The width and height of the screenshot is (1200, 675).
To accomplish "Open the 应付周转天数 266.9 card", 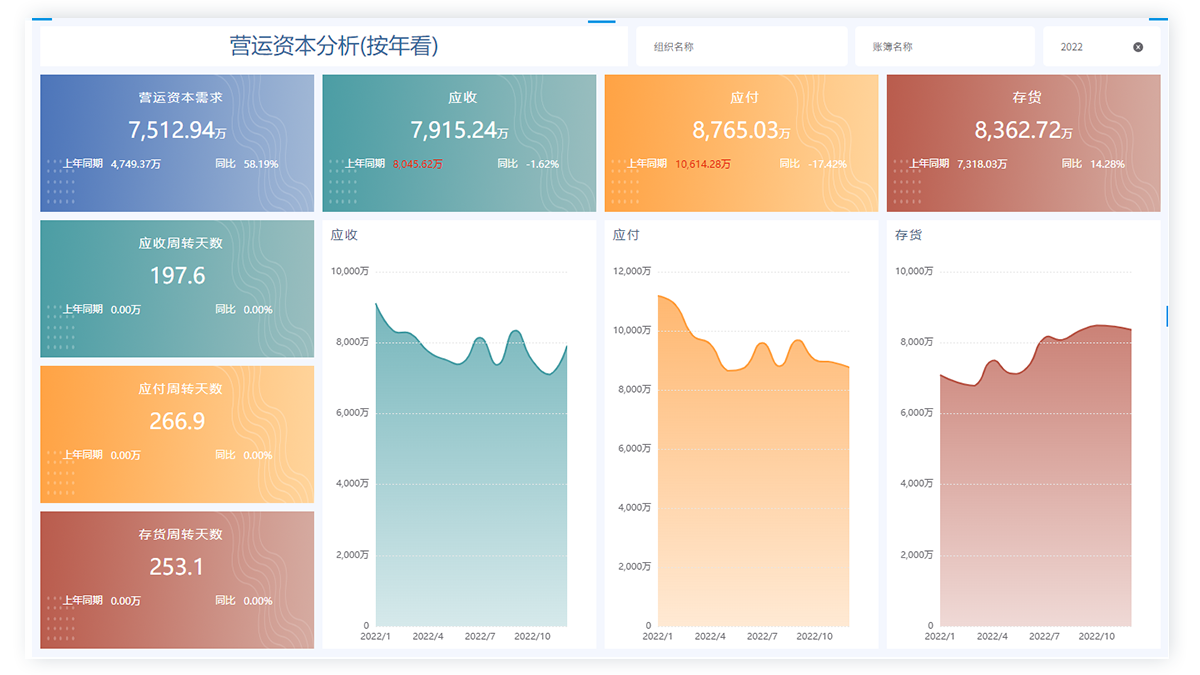I will pos(177,434).
